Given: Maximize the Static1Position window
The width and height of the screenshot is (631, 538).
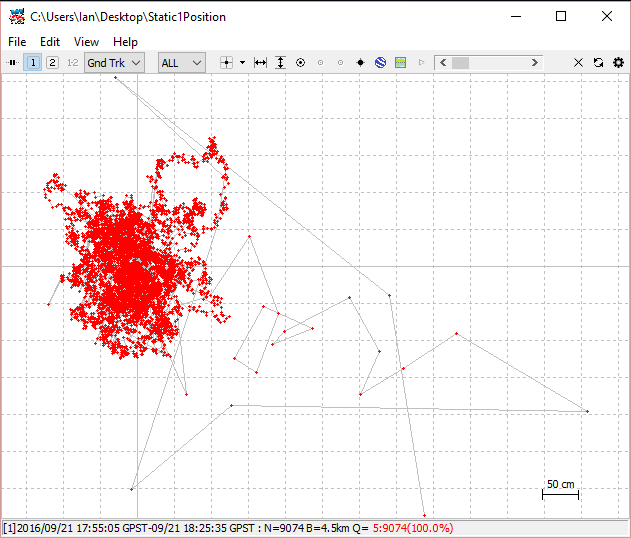Looking at the screenshot, I should 561,16.
